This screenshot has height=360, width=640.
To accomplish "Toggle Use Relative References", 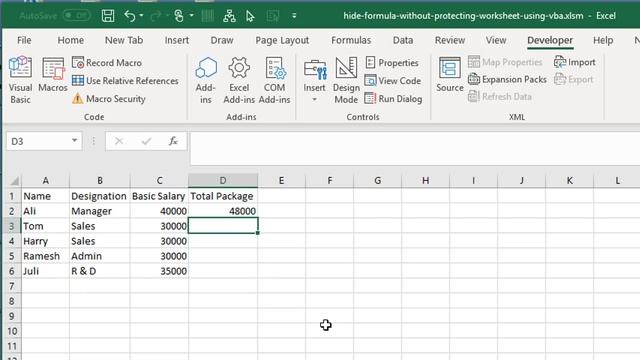I will point(125,81).
